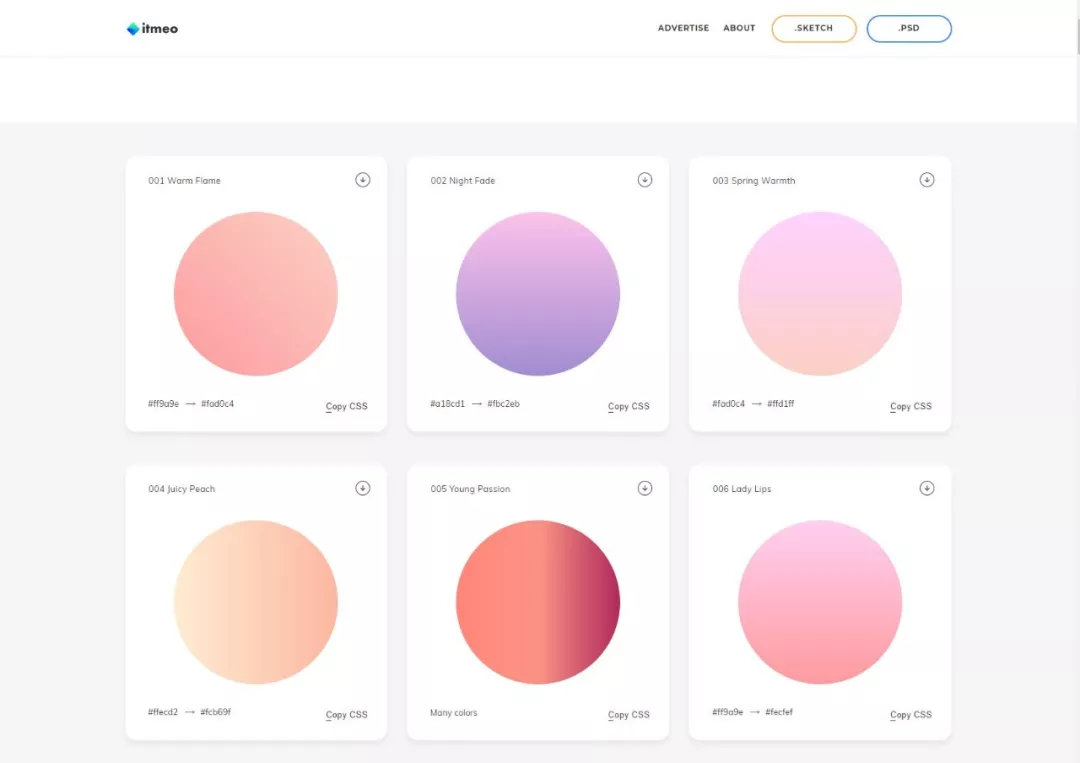The width and height of the screenshot is (1080, 763).
Task: Click the #ffd1ff color code
Action: click(780, 404)
